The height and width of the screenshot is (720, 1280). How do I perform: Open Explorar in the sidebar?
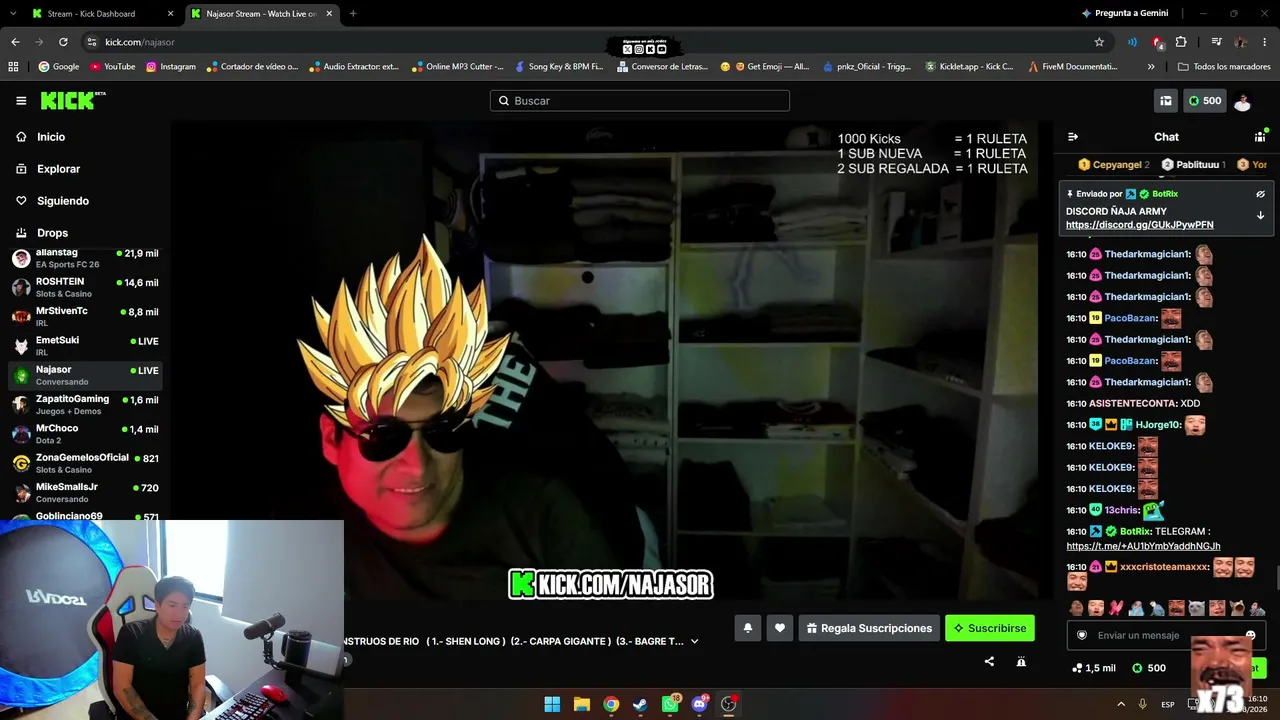(58, 169)
